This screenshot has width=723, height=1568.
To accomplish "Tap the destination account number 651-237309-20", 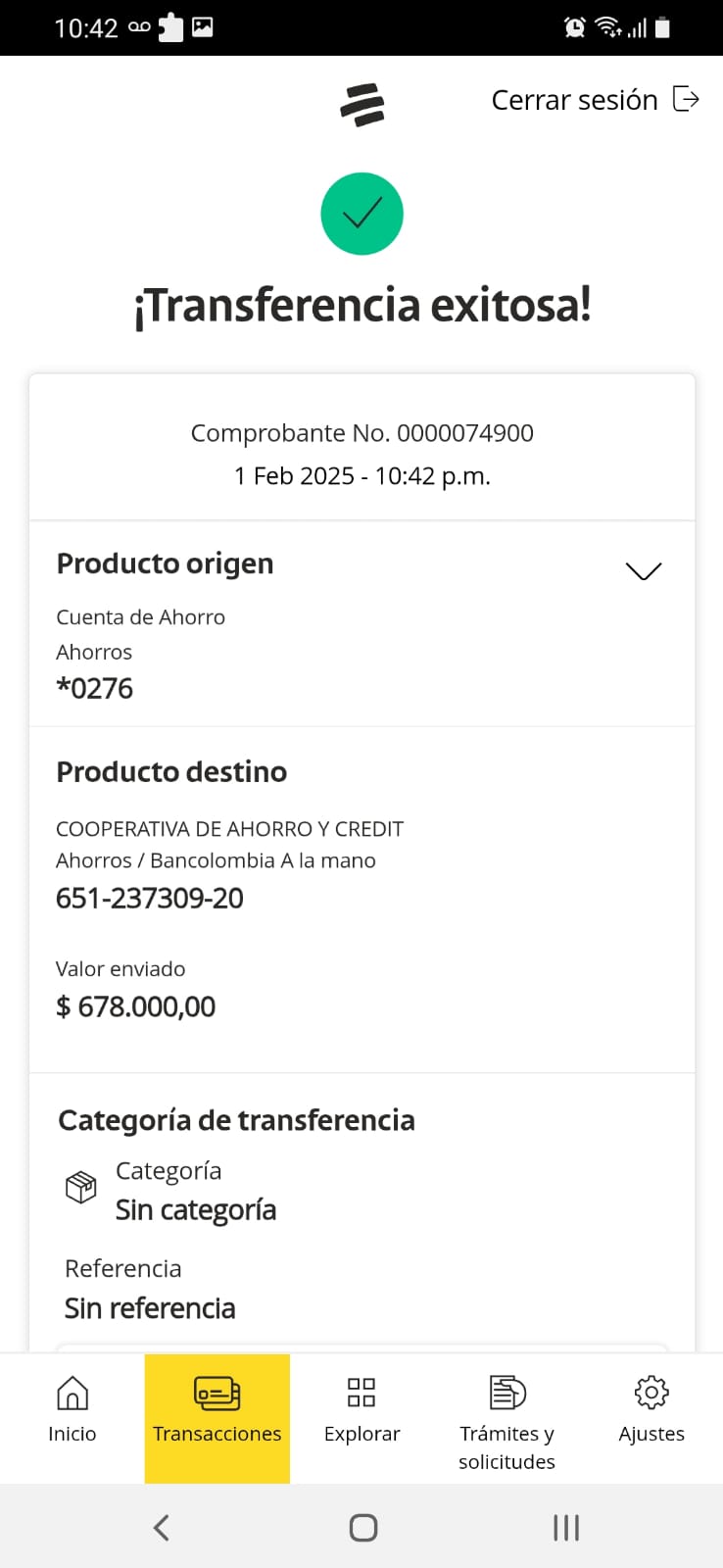I will point(150,899).
